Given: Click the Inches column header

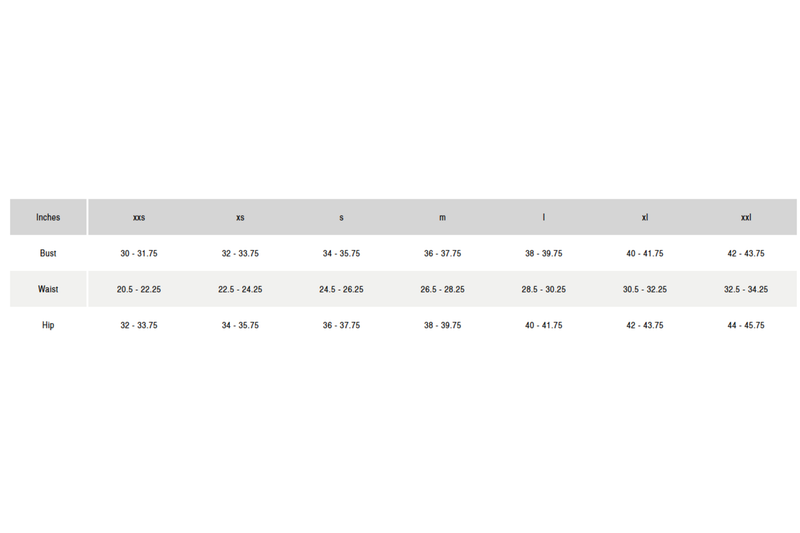Looking at the screenshot, I should [x=48, y=217].
